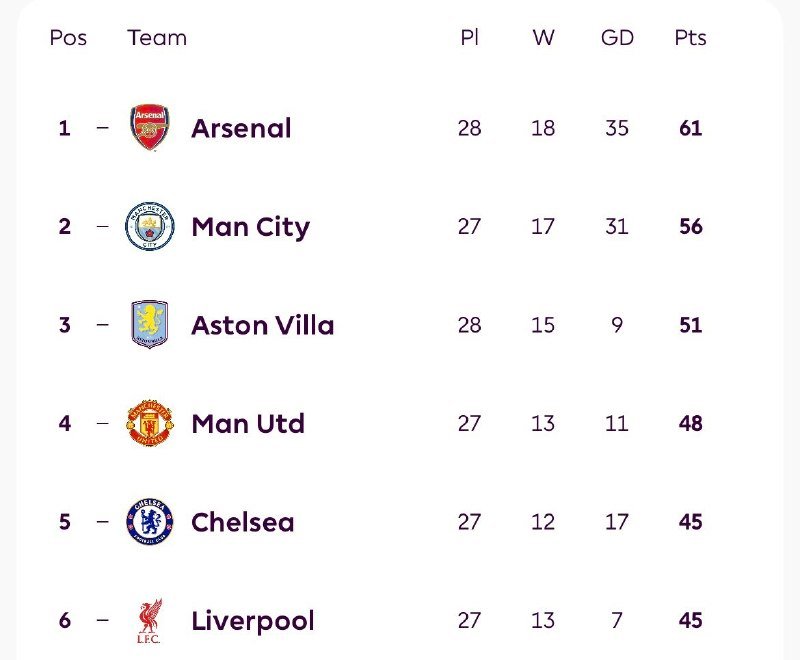Click Man City's 56 points value
The height and width of the screenshot is (660, 800).
pyautogui.click(x=690, y=227)
